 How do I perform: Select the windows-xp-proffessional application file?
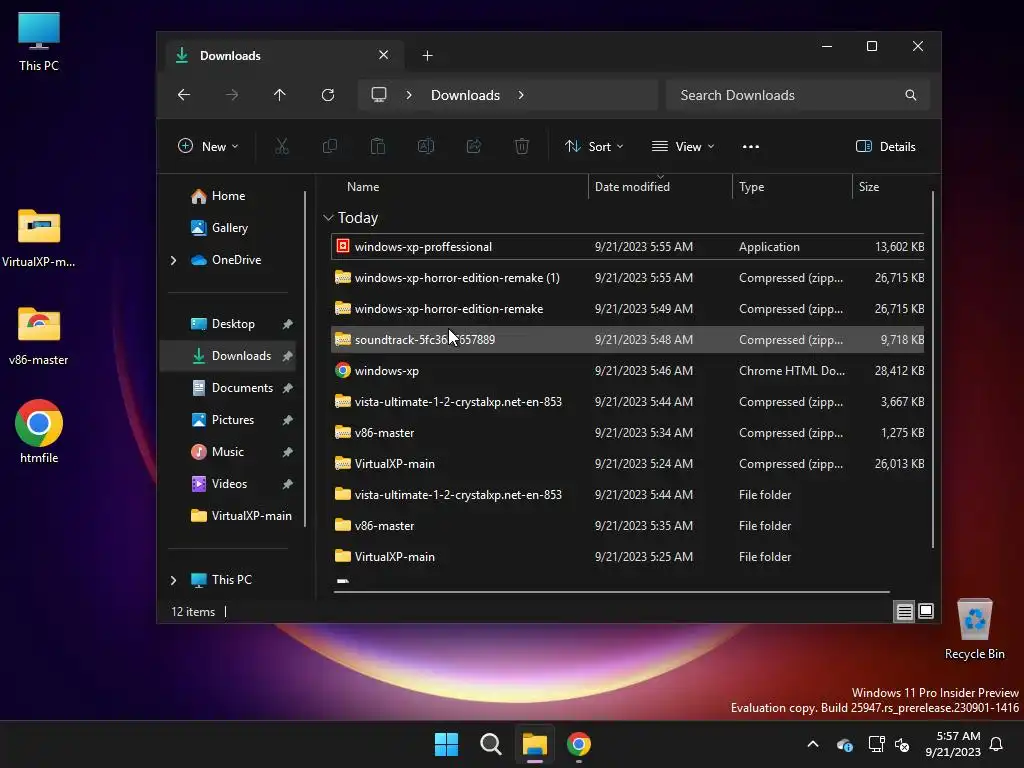[x=627, y=247]
